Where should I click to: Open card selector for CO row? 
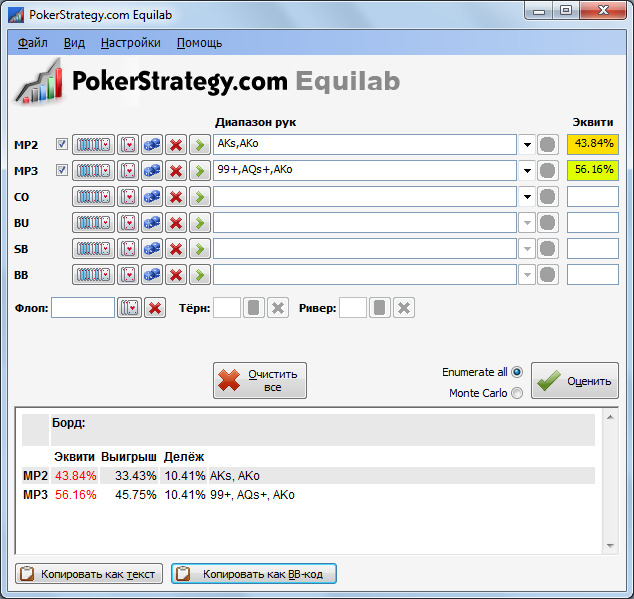128,197
